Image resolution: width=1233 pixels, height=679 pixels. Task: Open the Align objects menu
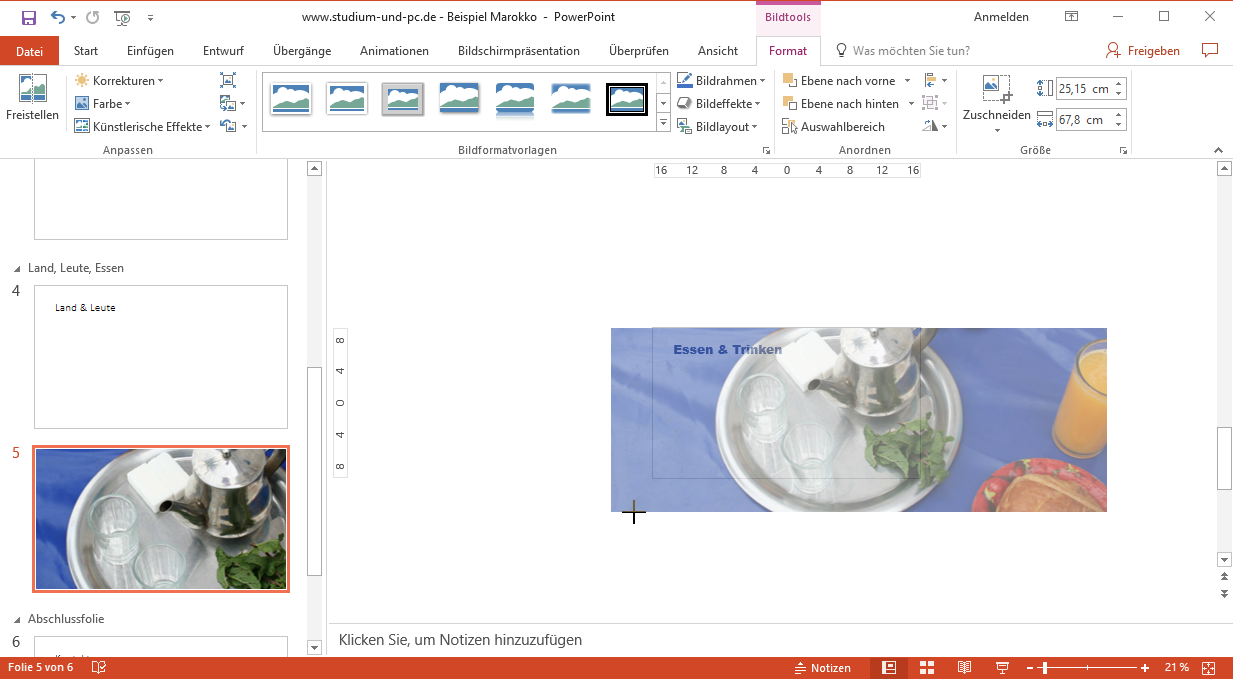click(x=936, y=81)
